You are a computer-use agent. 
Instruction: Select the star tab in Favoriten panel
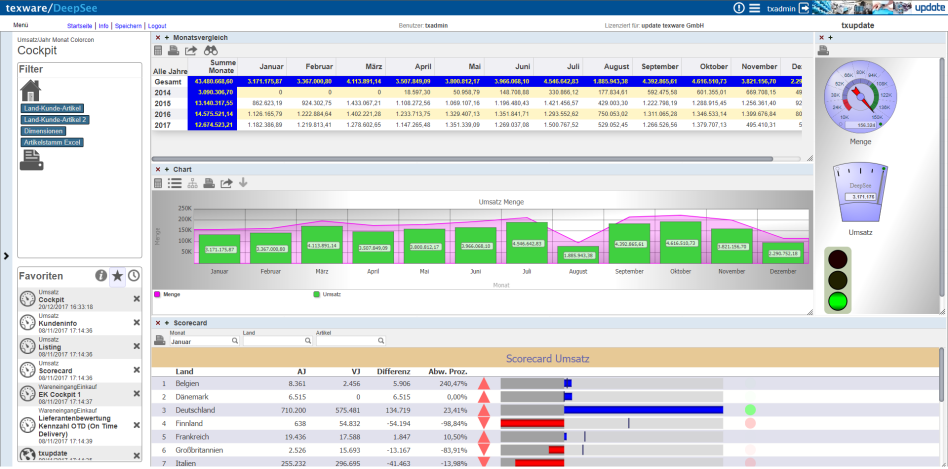pyautogui.click(x=118, y=275)
